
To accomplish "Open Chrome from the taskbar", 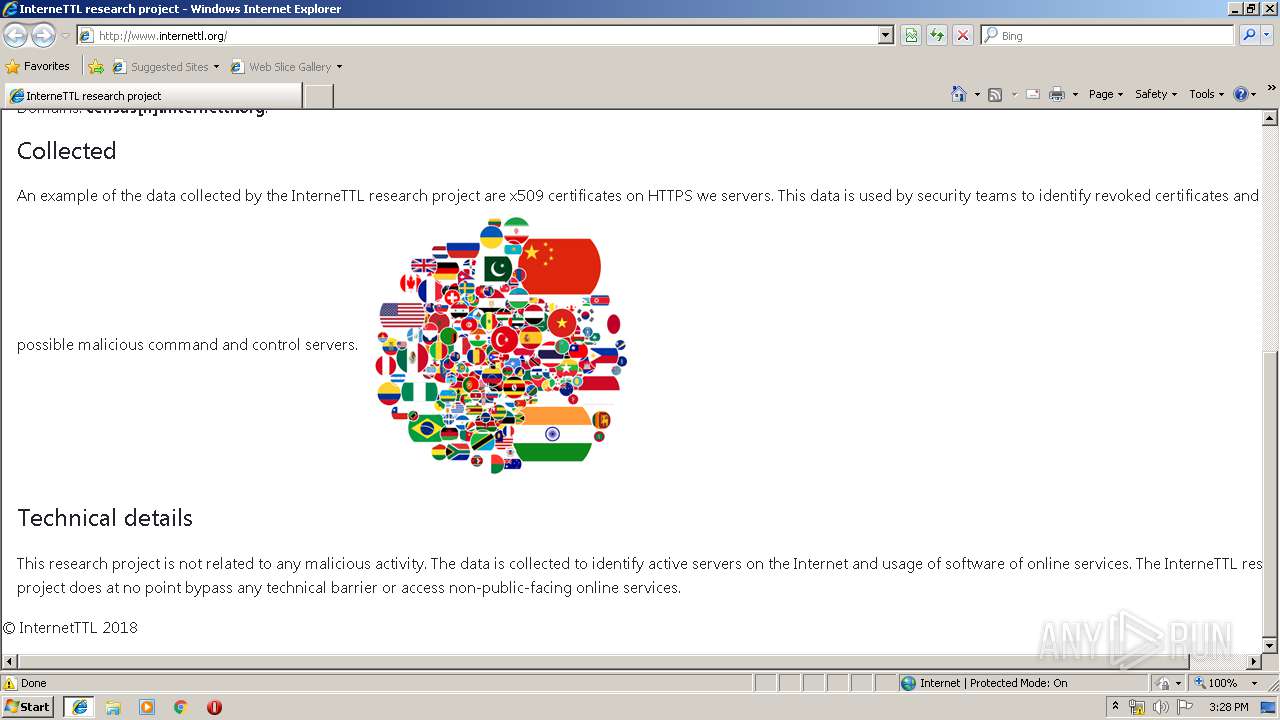I will pos(180,707).
